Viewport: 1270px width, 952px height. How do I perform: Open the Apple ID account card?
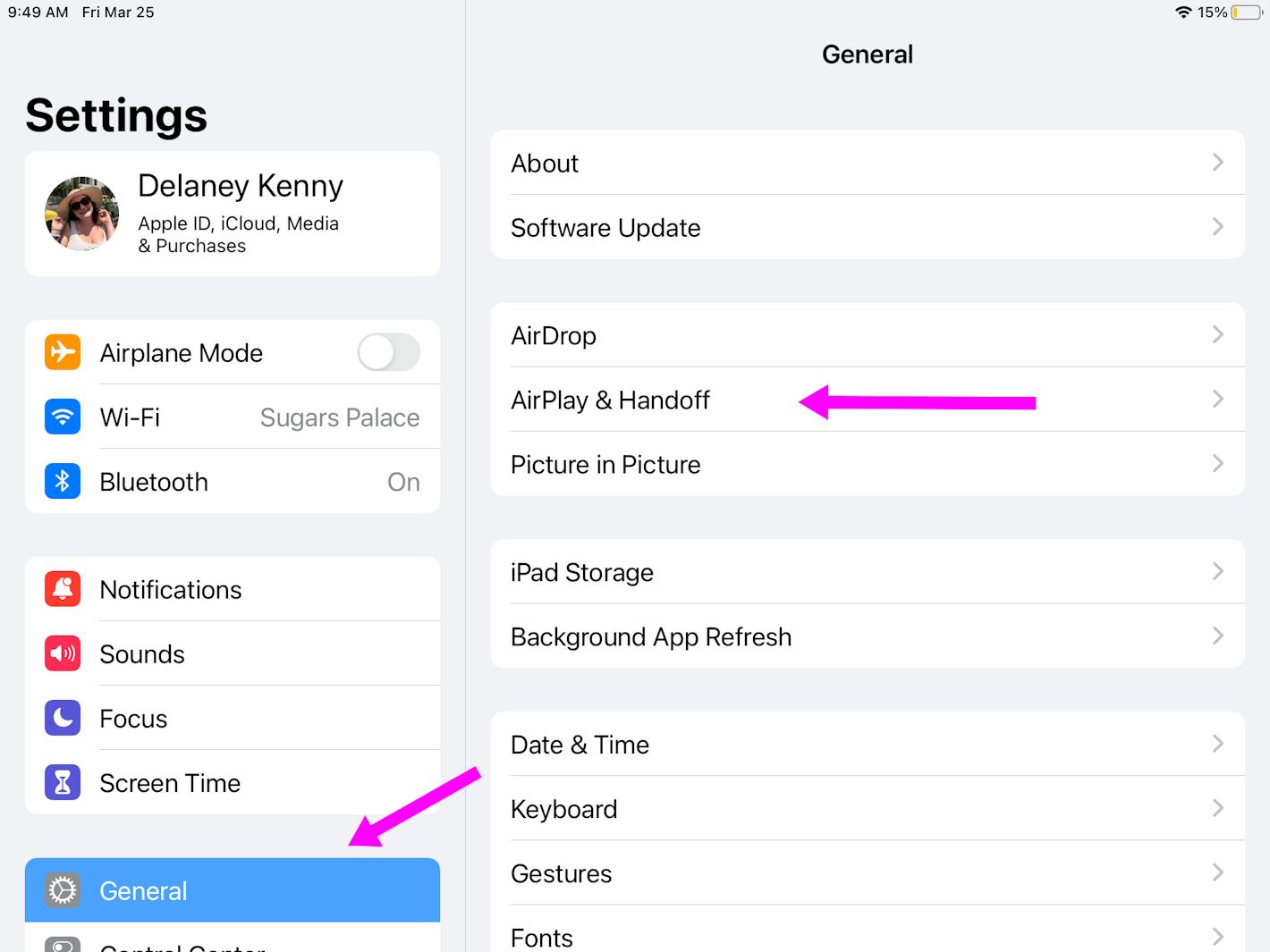(233, 214)
